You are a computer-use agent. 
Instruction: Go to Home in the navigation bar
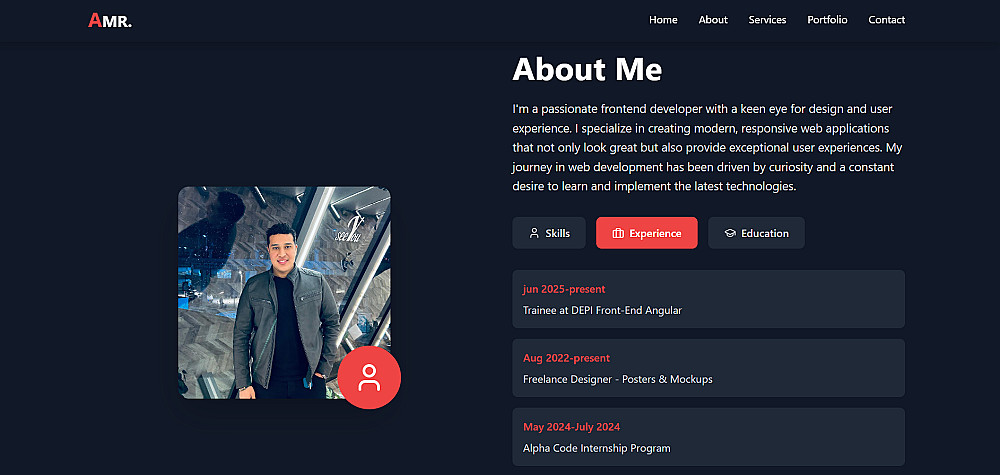(663, 20)
